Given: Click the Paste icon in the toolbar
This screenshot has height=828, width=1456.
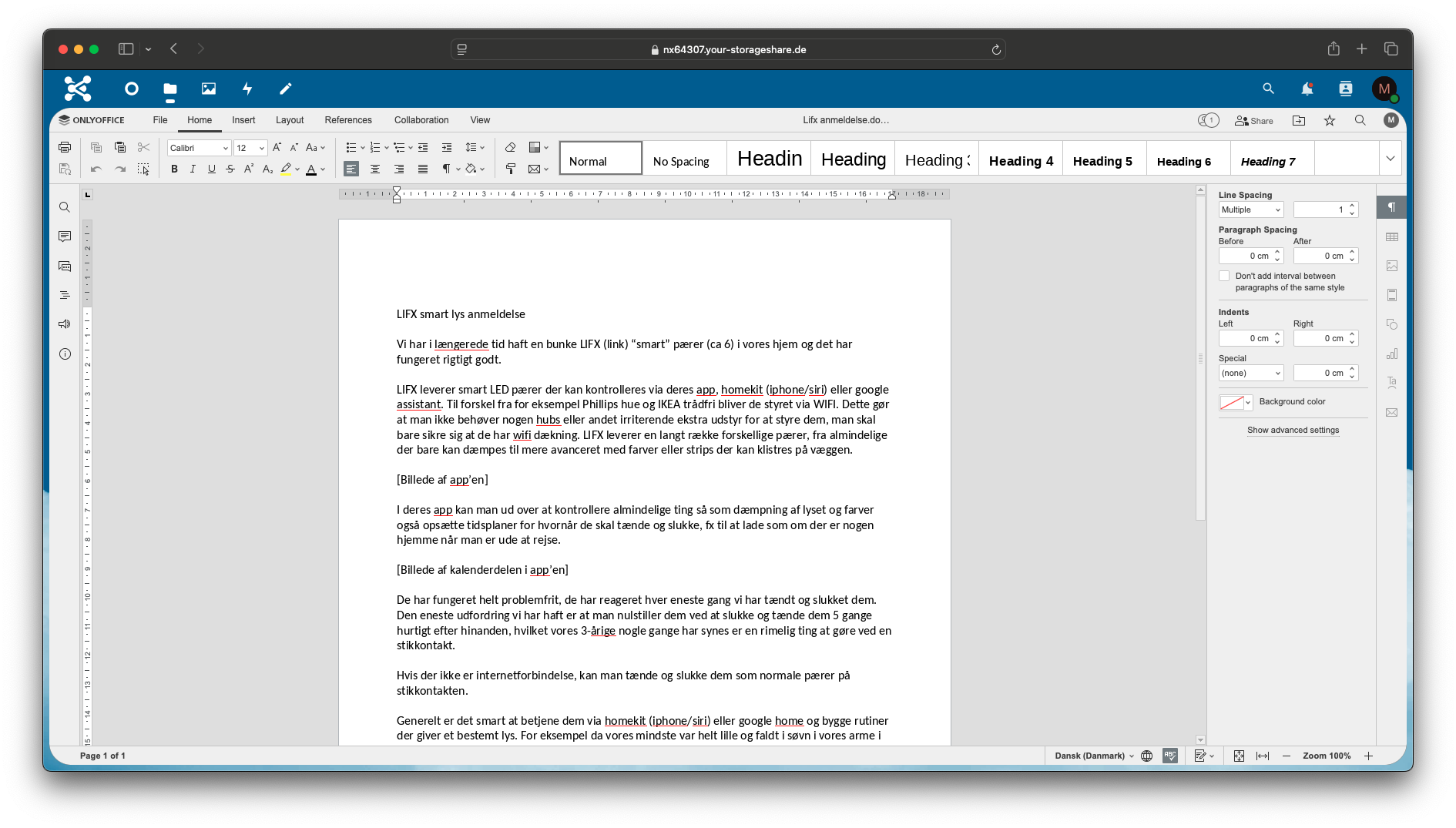Looking at the screenshot, I should 120,147.
